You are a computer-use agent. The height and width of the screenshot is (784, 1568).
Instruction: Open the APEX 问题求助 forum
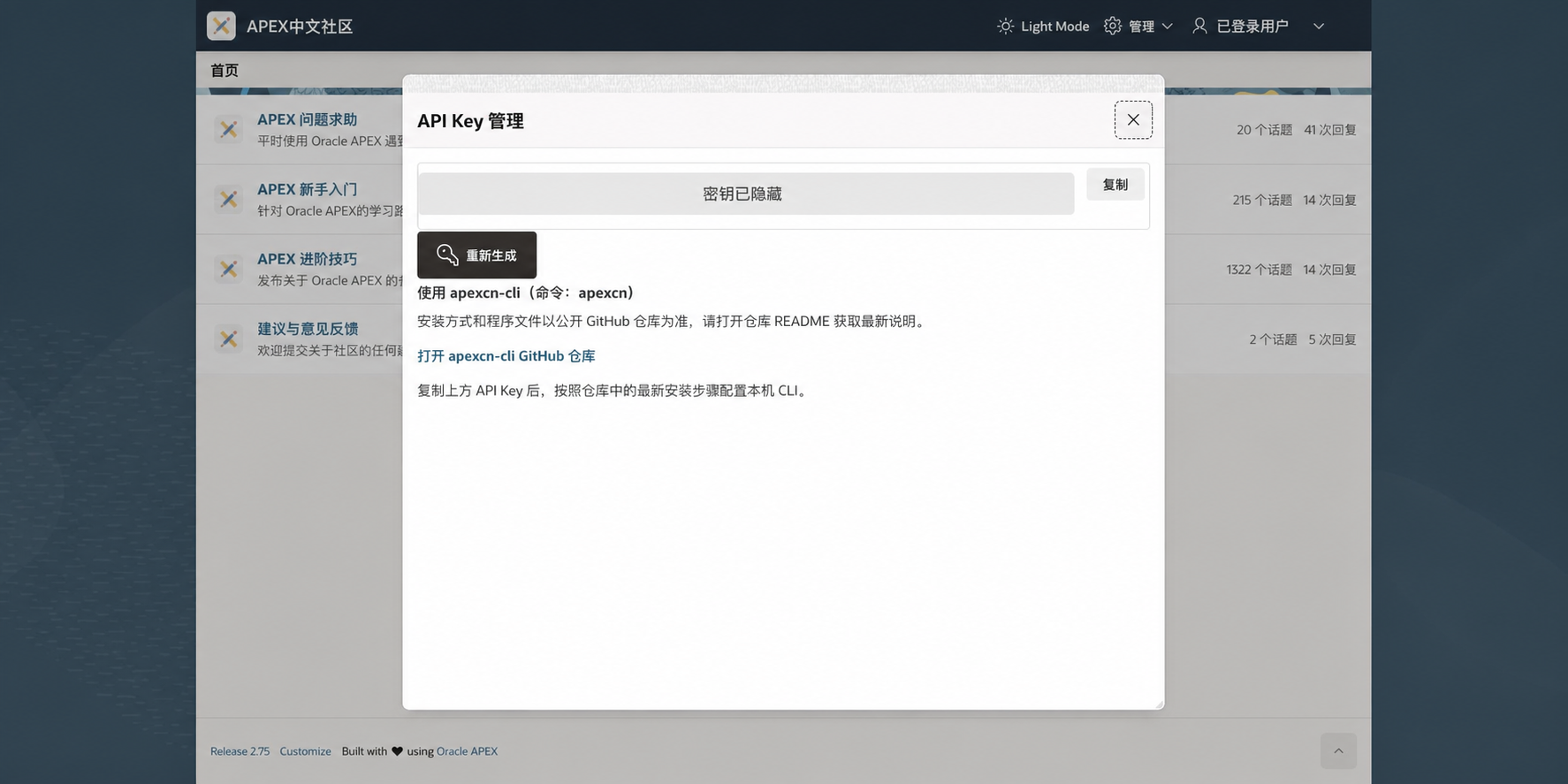pos(308,119)
